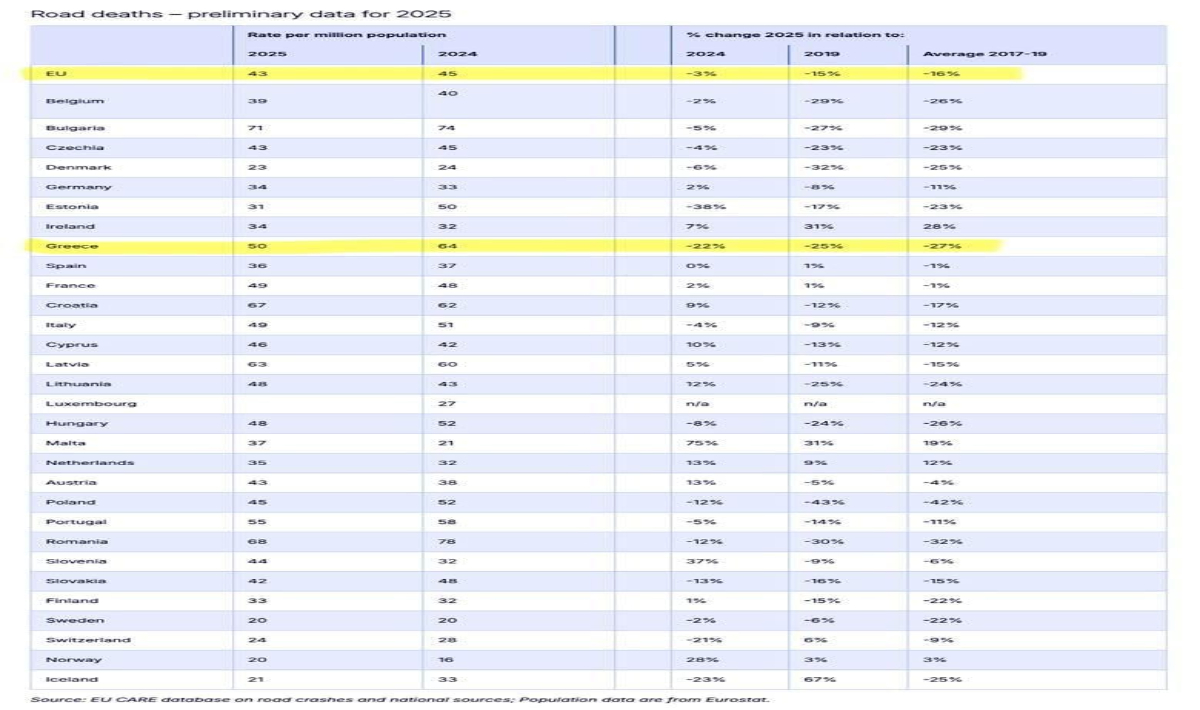Click Luxembourg's 2024 rate of 27
This screenshot has height=710, width=1200.
coord(445,403)
